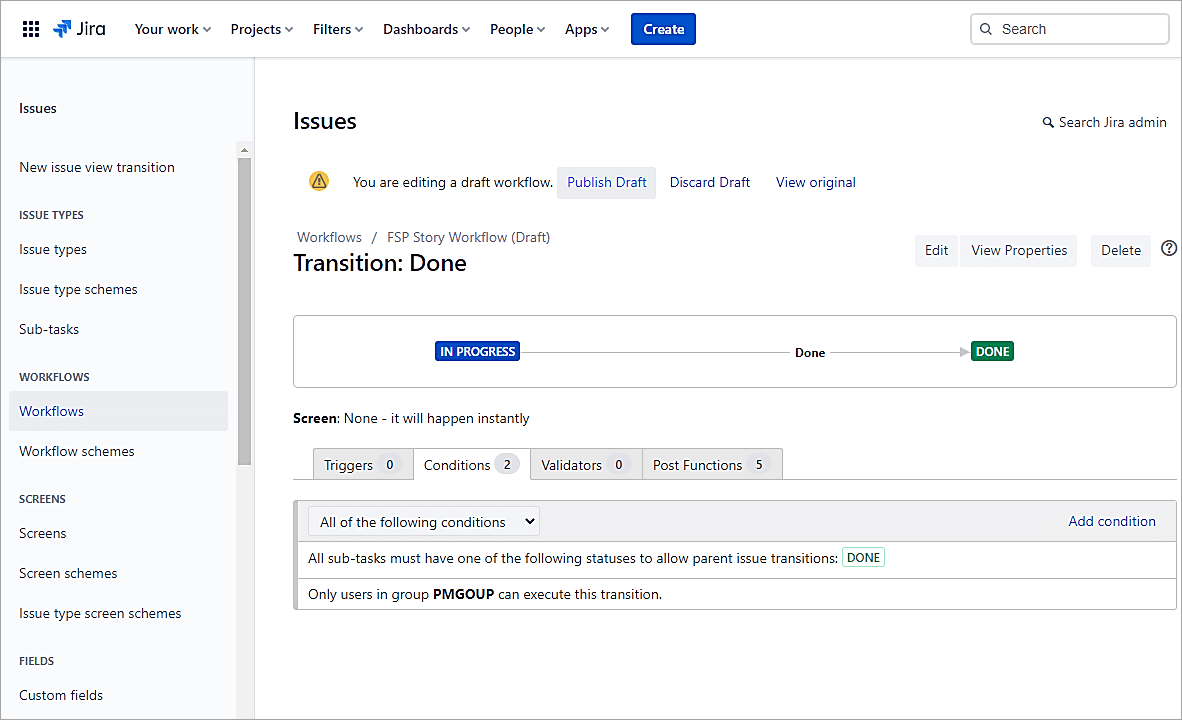Viewport: 1182px width, 720px height.
Task: Click the Jira logo
Action: tap(80, 29)
